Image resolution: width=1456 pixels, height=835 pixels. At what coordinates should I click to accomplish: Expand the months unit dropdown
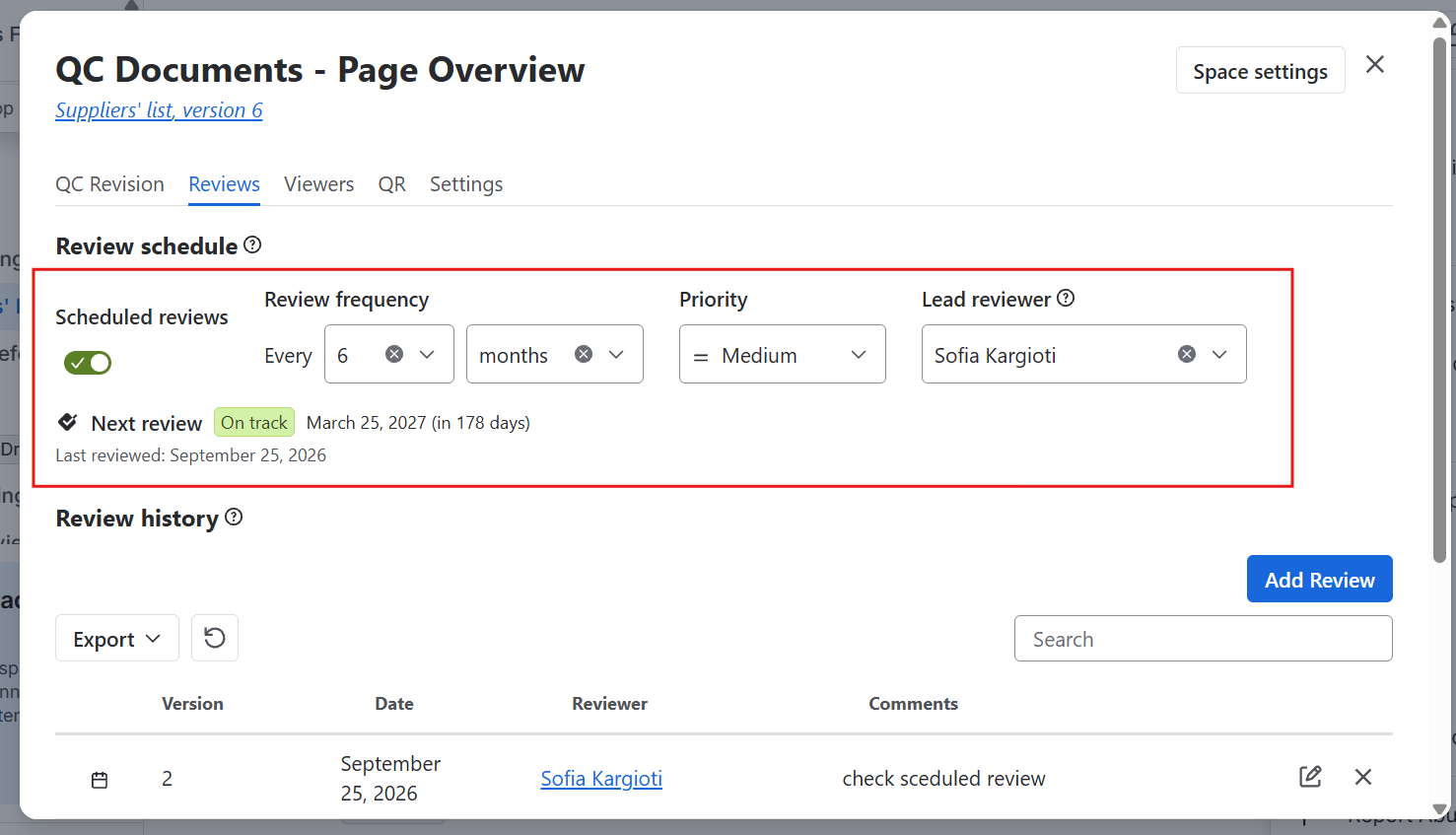point(616,355)
